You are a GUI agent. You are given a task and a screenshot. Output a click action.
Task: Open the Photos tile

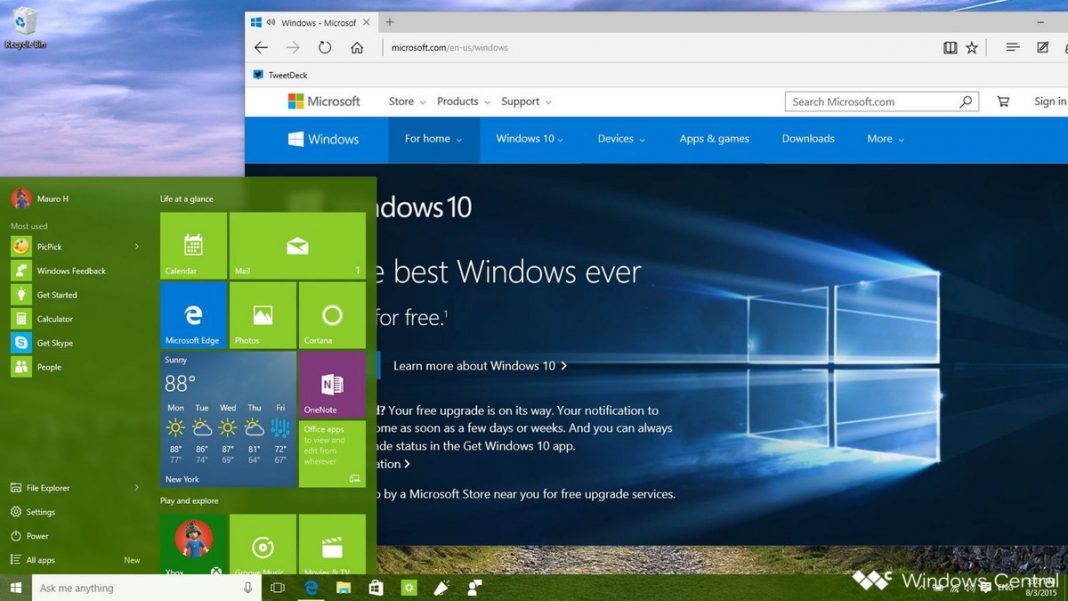(262, 315)
